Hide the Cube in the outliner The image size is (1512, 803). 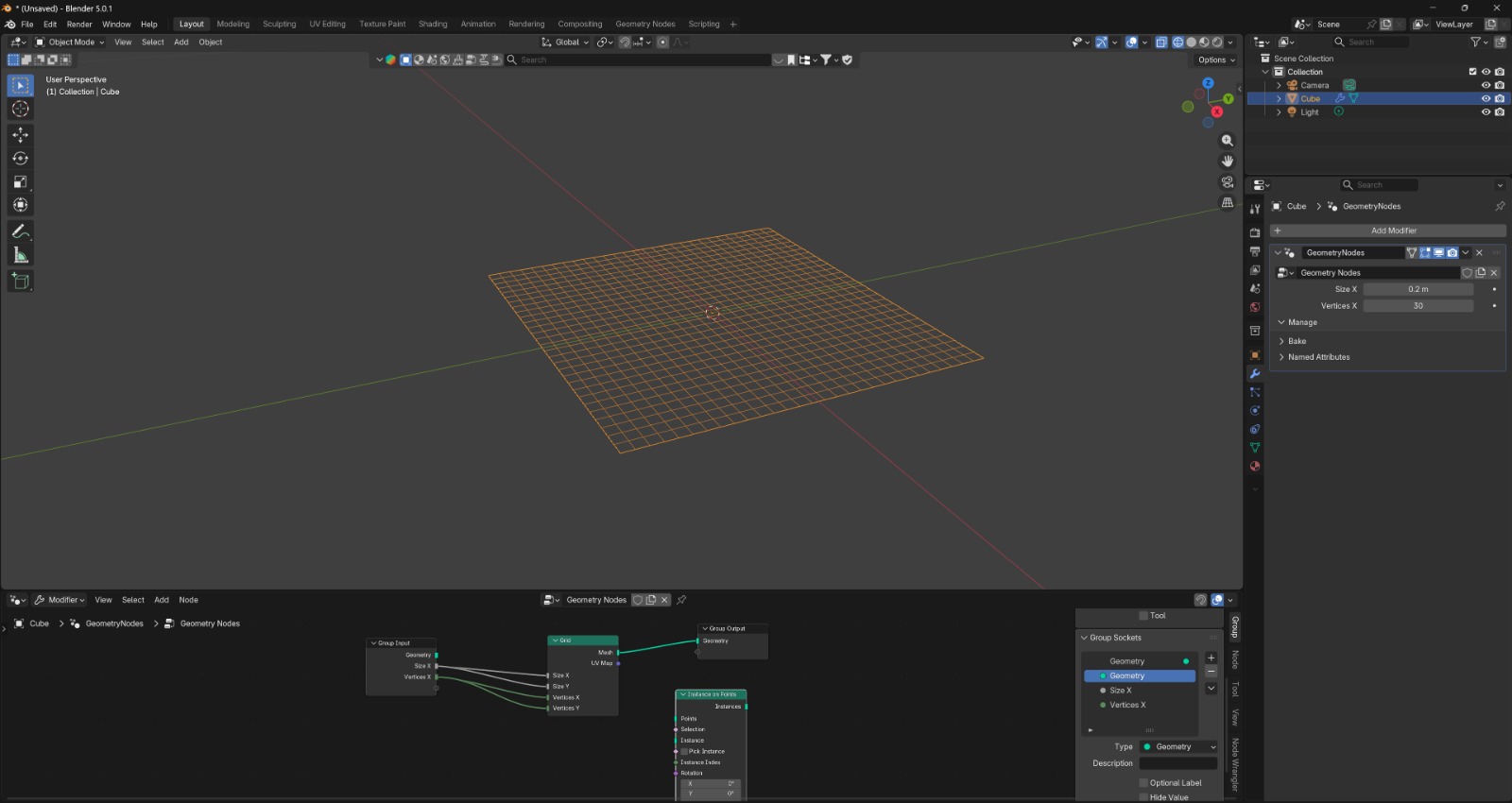(x=1486, y=98)
